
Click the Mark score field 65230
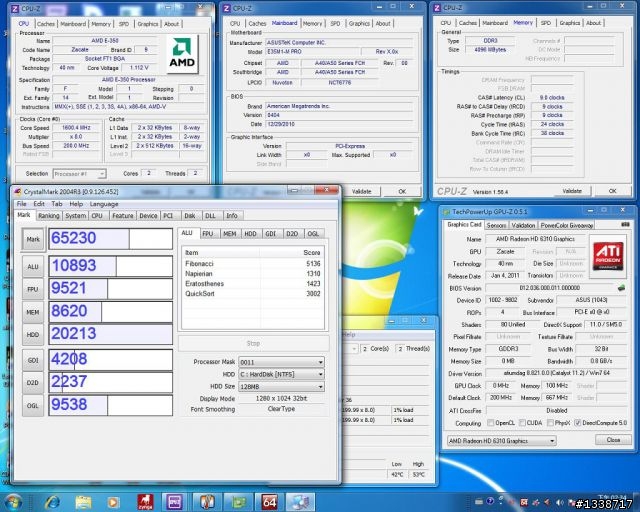(x=111, y=239)
